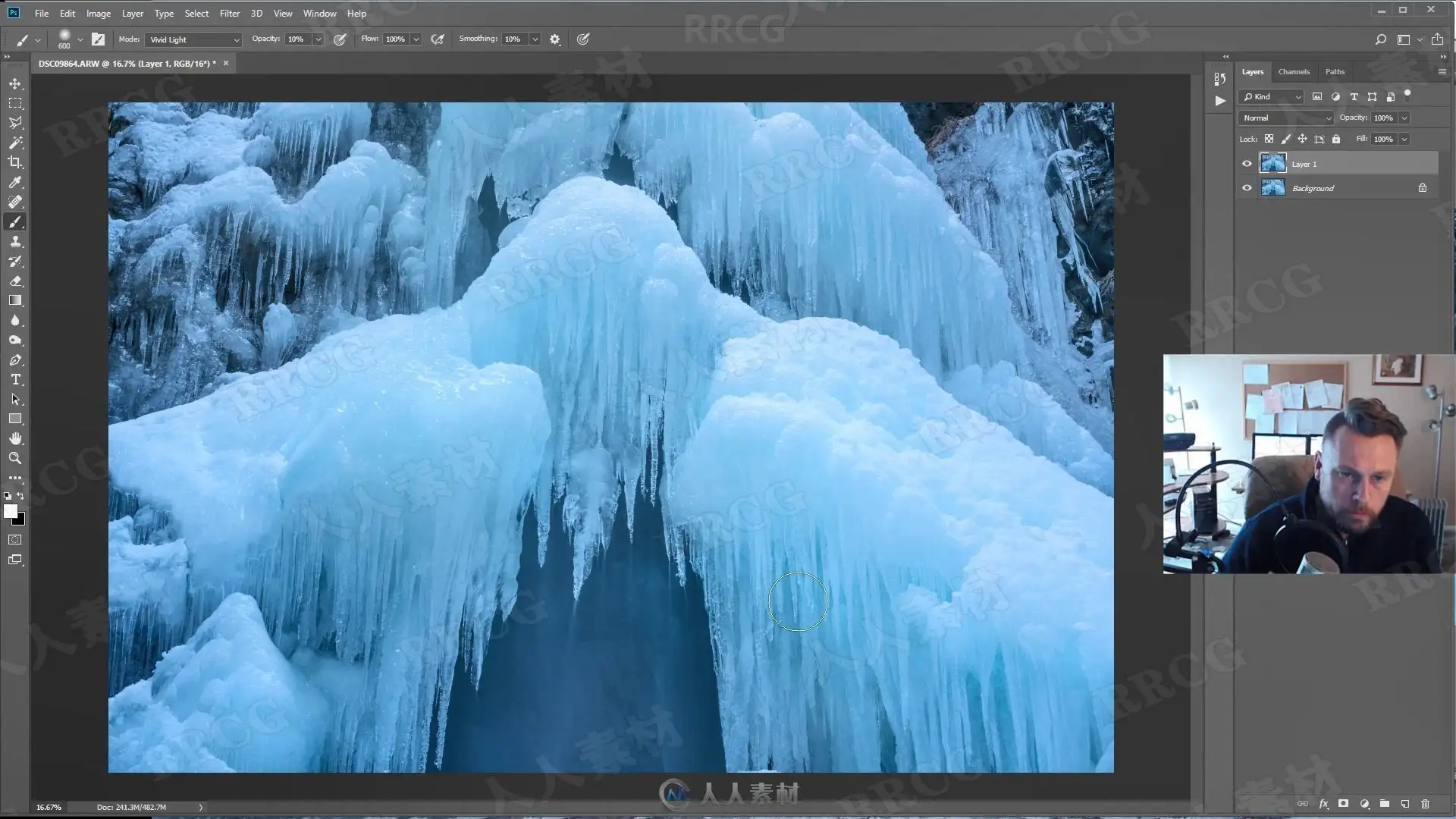Open the Kind filter dropdown

pyautogui.click(x=1272, y=96)
